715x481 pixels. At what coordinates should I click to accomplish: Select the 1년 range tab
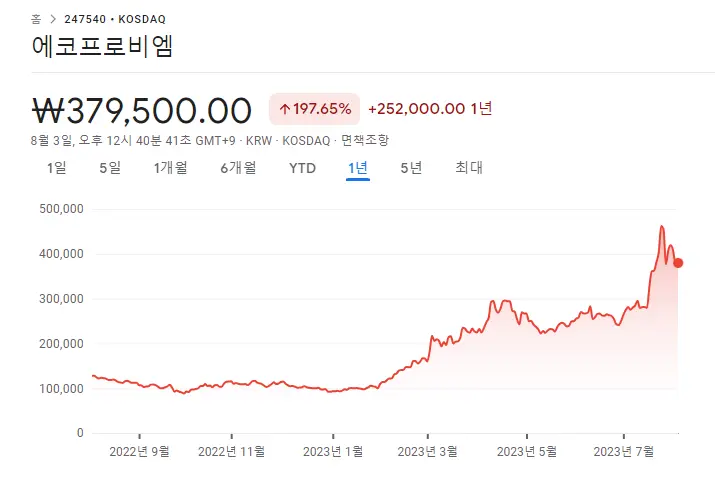358,168
